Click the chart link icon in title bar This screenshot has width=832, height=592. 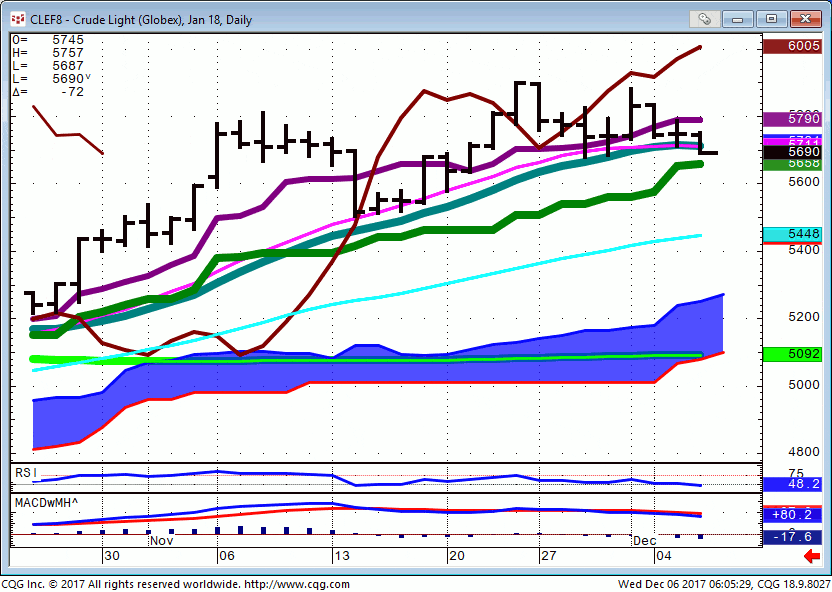tap(705, 19)
